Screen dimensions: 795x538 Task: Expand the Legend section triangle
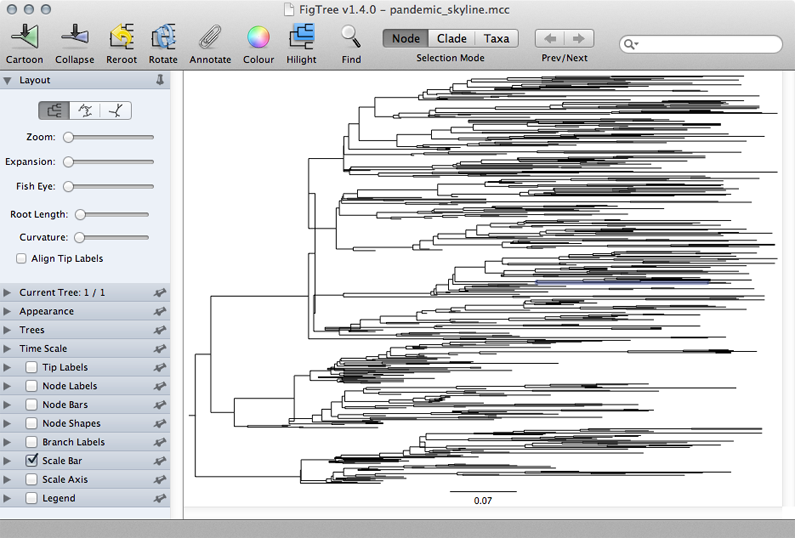[7, 498]
